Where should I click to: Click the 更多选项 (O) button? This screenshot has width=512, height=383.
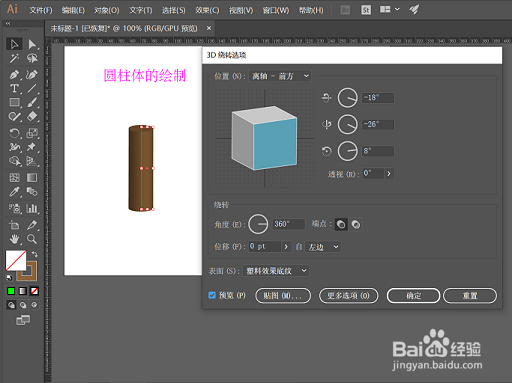coord(349,296)
